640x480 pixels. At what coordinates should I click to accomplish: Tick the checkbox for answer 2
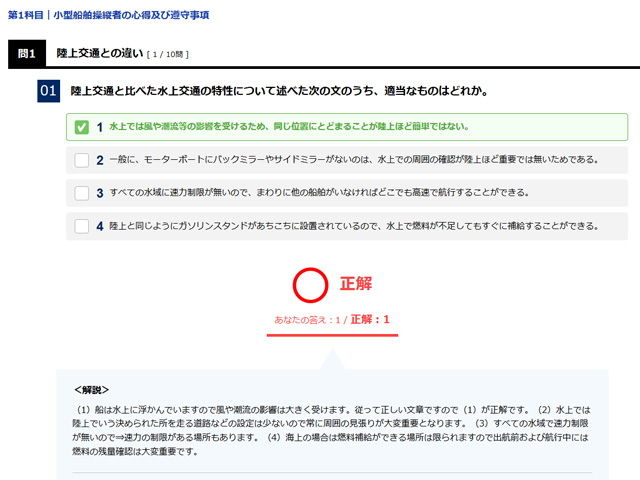pos(82,160)
